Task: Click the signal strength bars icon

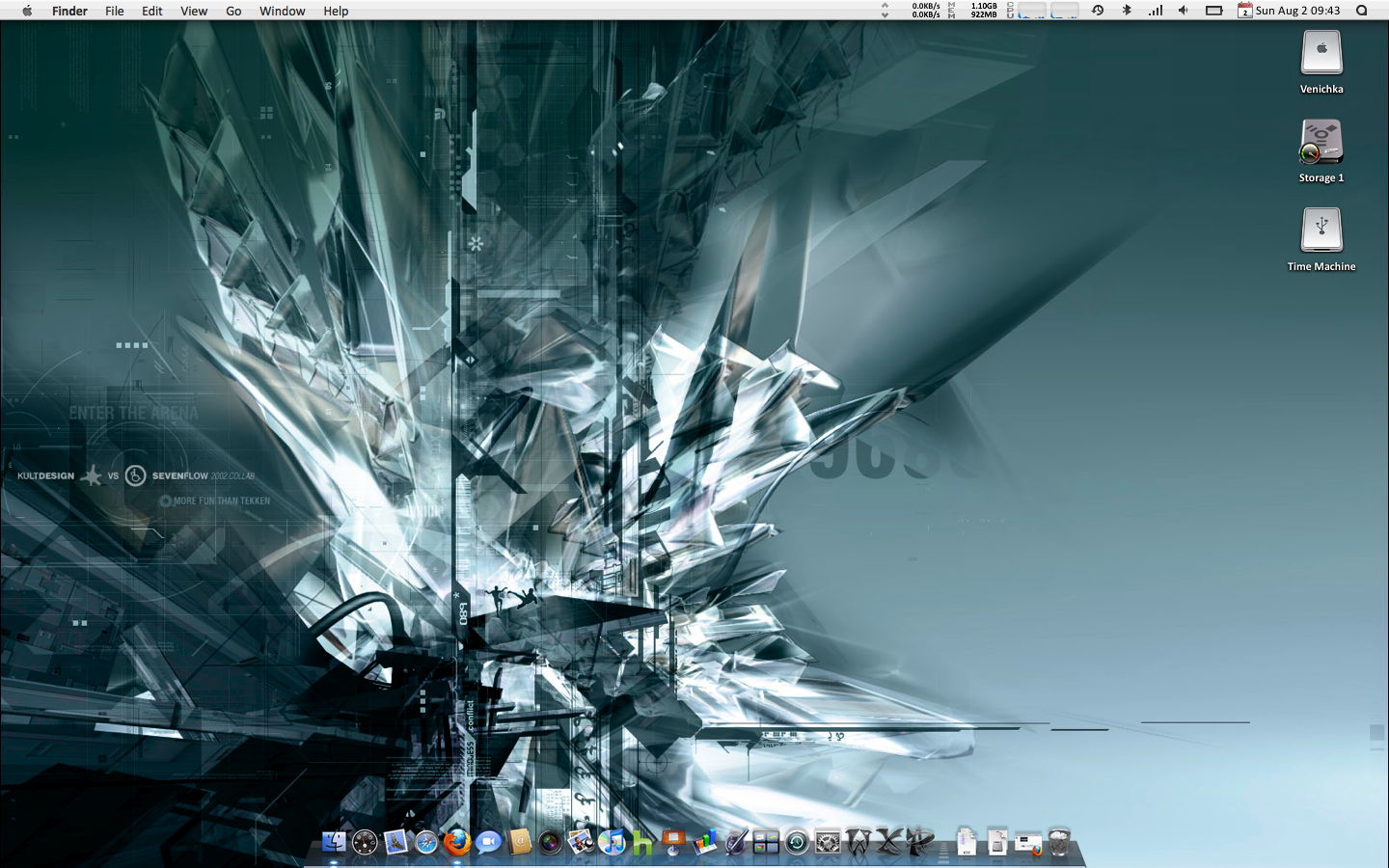Action: [x=1156, y=11]
